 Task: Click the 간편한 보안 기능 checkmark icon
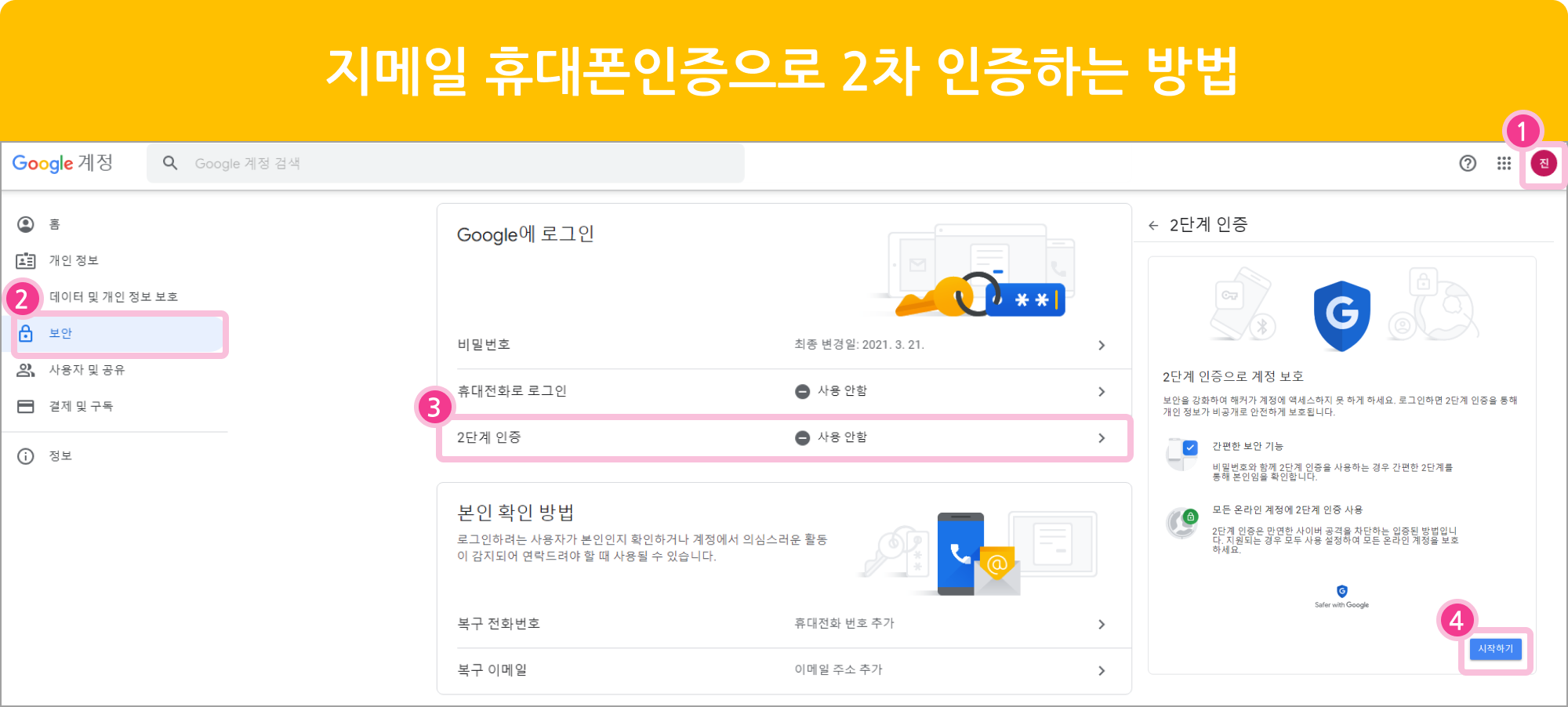1182,454
